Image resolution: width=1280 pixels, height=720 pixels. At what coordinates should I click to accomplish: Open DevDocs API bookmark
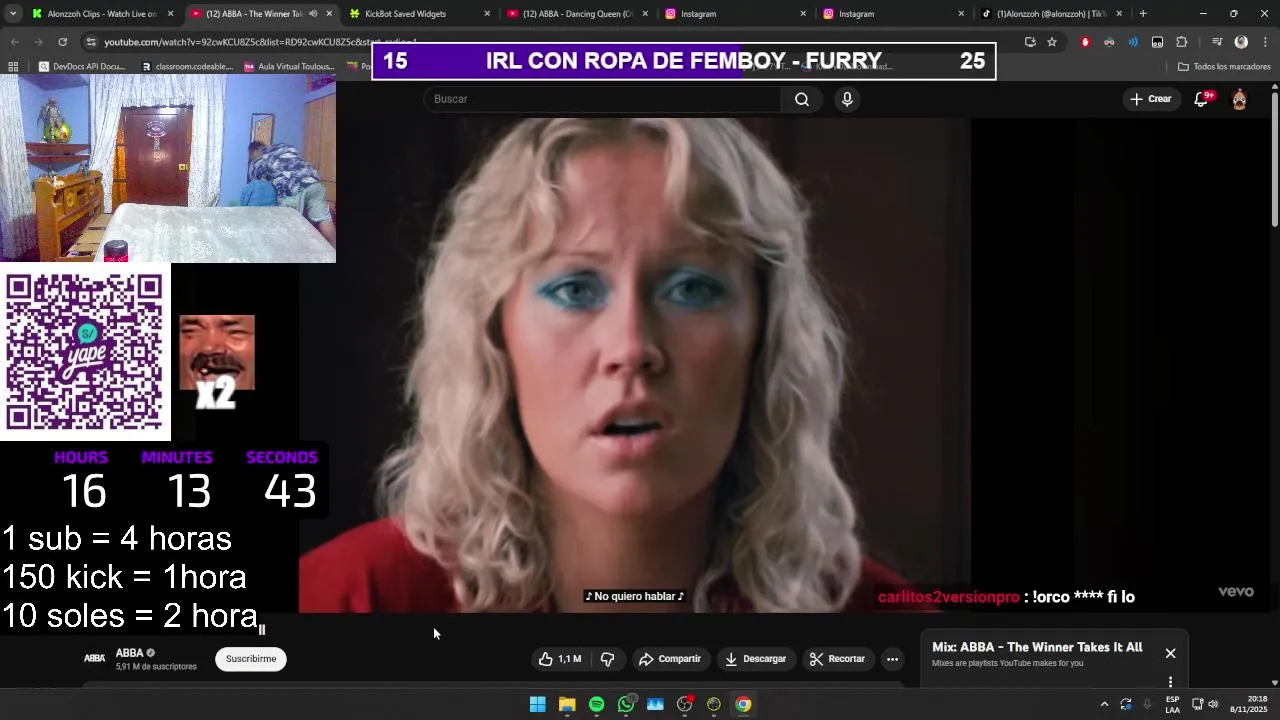(x=82, y=67)
